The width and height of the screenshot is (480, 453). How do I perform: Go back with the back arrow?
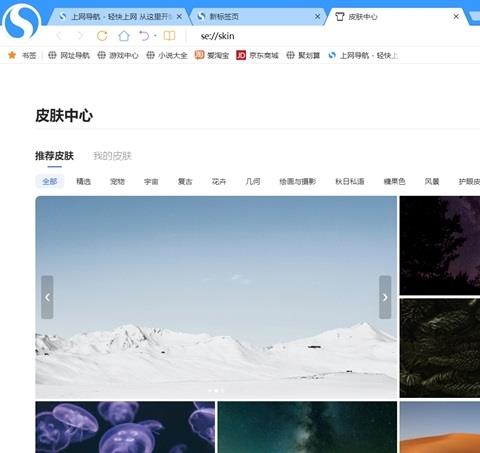tap(60, 36)
